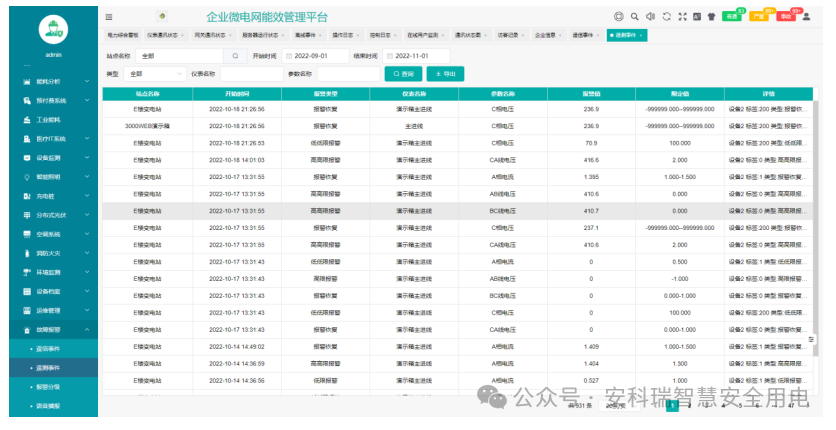Click the 空调系统 sidebar icon
The height and width of the screenshot is (430, 836).
[x=27, y=234]
